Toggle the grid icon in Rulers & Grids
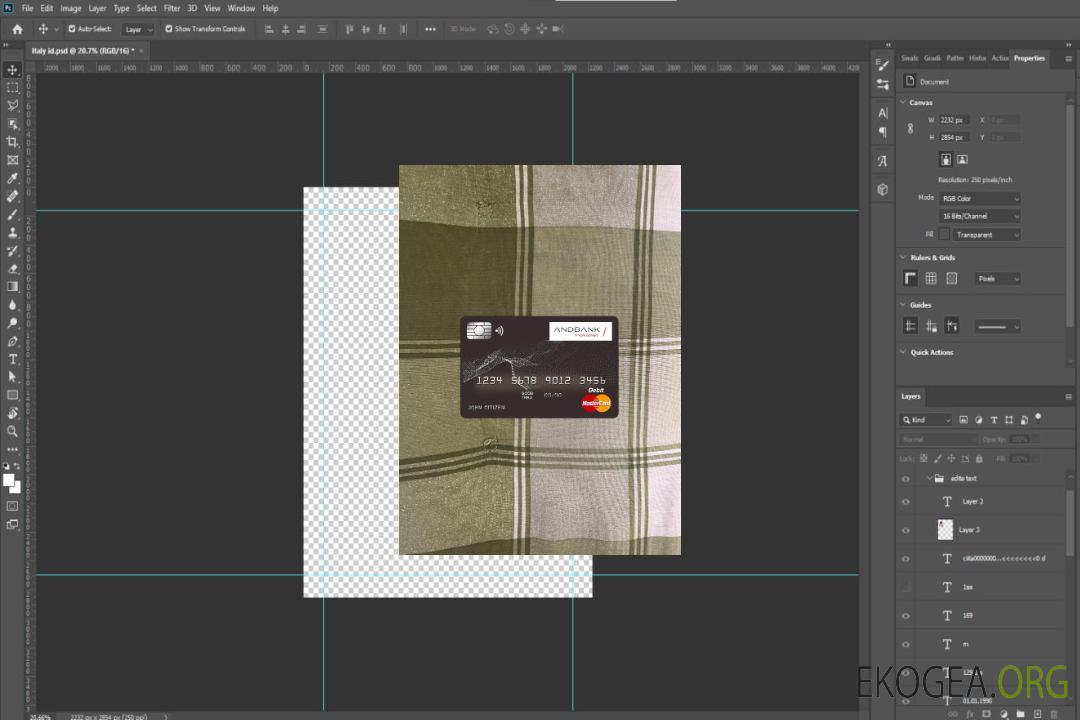The width and height of the screenshot is (1080, 720). pos(931,278)
